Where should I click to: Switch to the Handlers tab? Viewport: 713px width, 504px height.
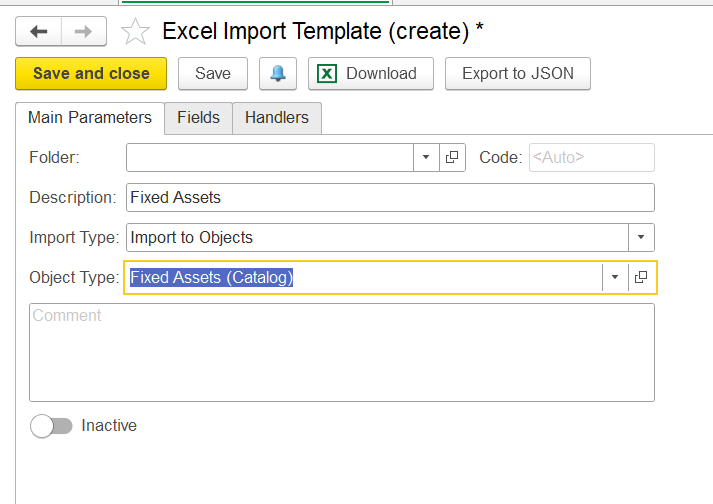pyautogui.click(x=277, y=118)
